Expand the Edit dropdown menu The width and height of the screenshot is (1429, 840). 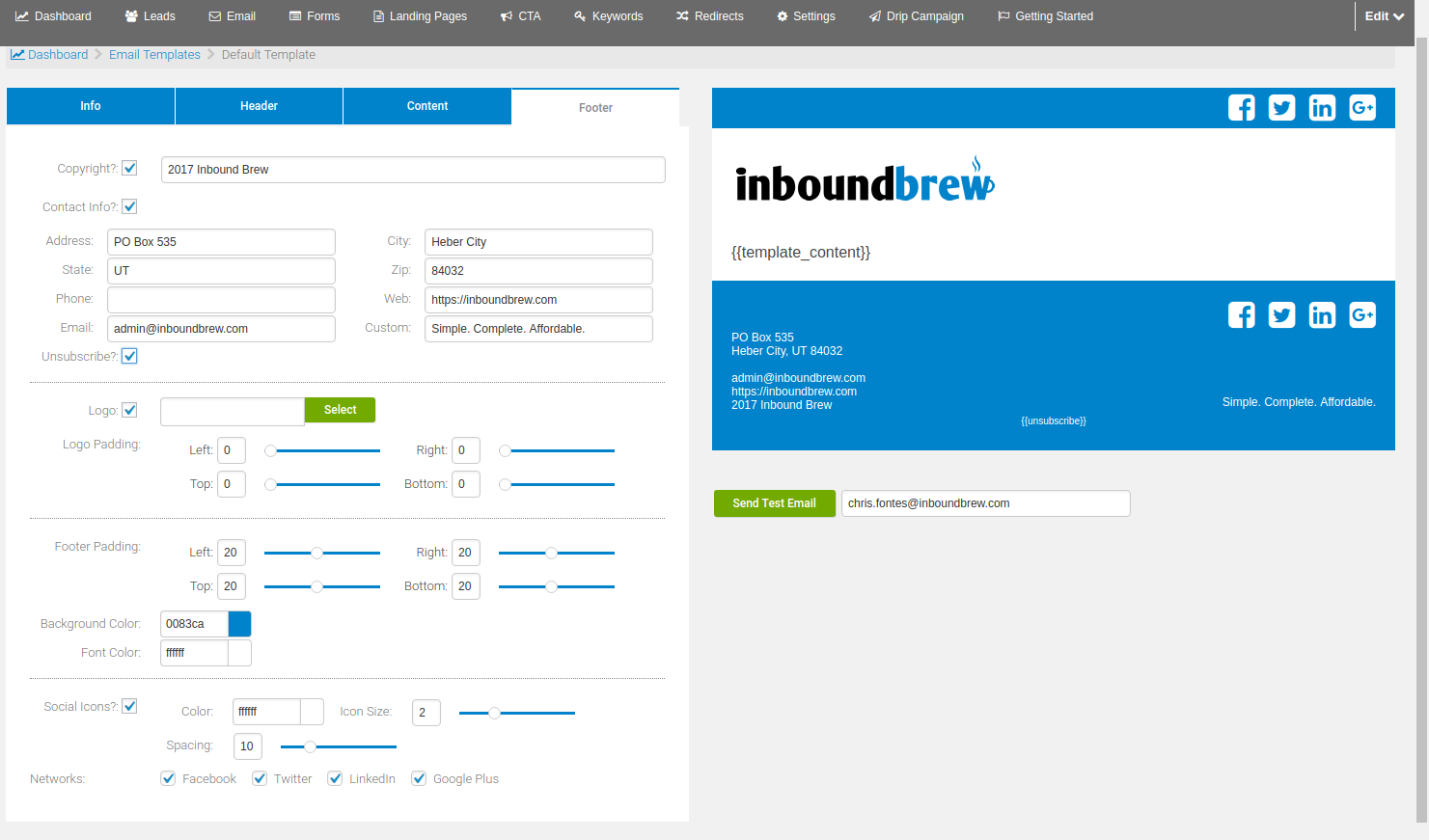[1384, 16]
